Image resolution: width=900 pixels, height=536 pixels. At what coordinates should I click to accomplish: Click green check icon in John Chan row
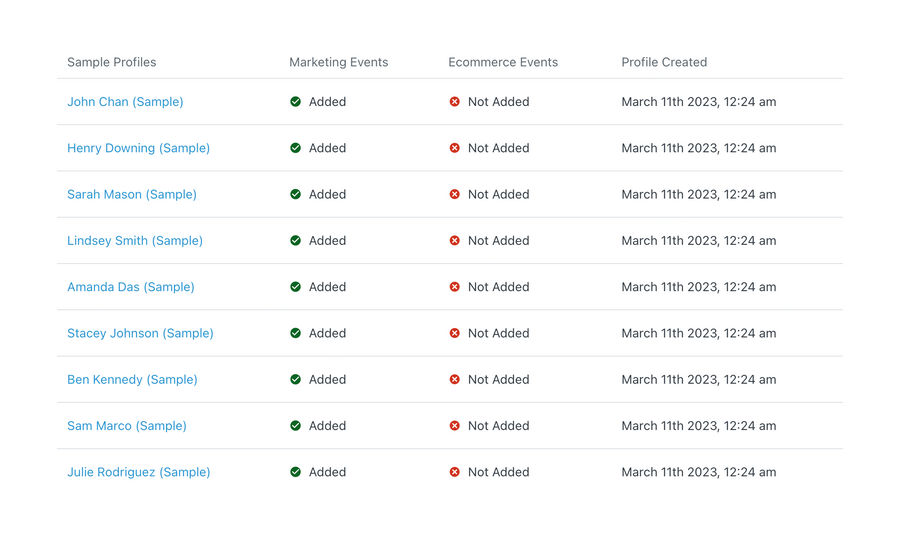pos(295,102)
